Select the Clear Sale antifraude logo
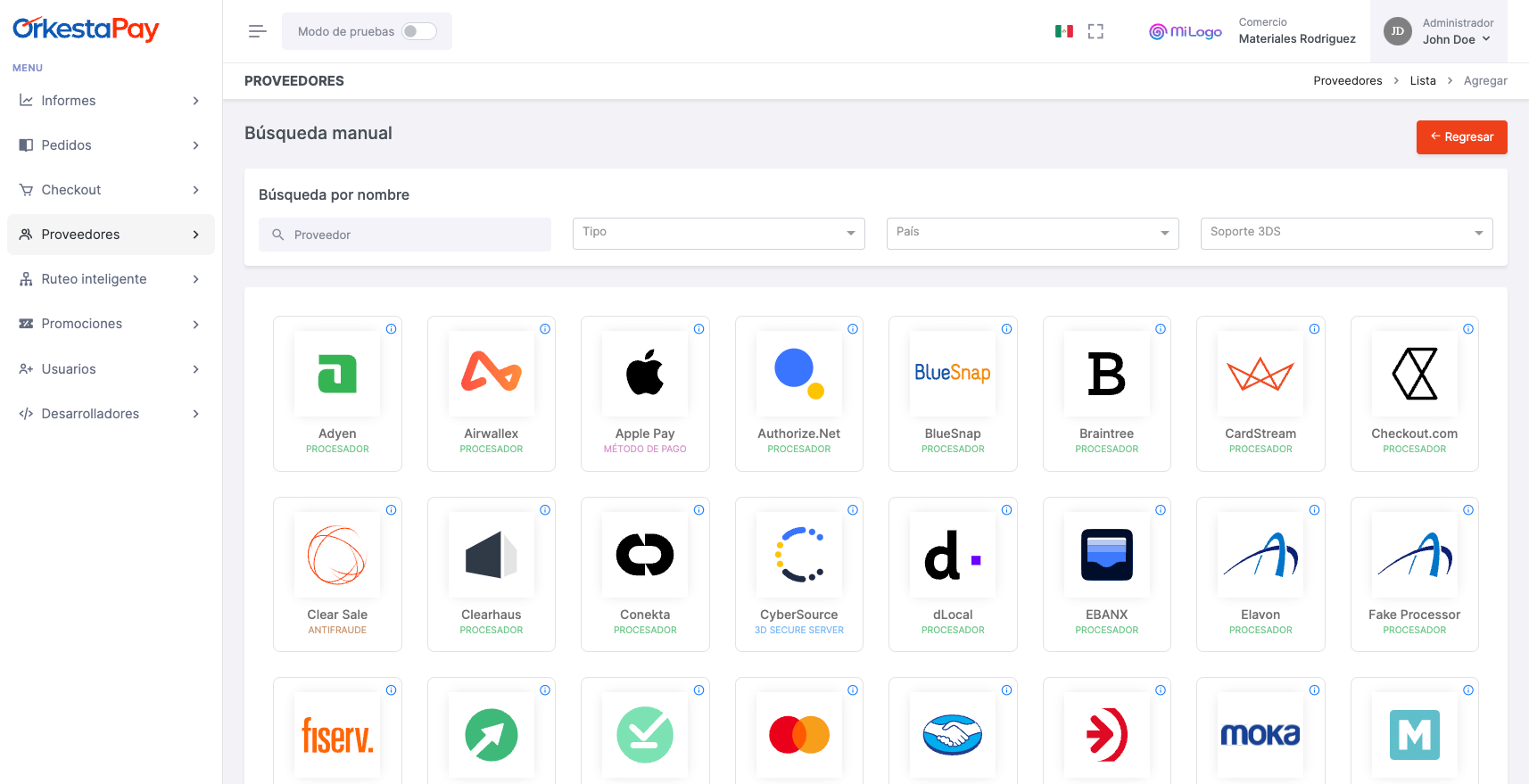The height and width of the screenshot is (784, 1529). pyautogui.click(x=337, y=555)
